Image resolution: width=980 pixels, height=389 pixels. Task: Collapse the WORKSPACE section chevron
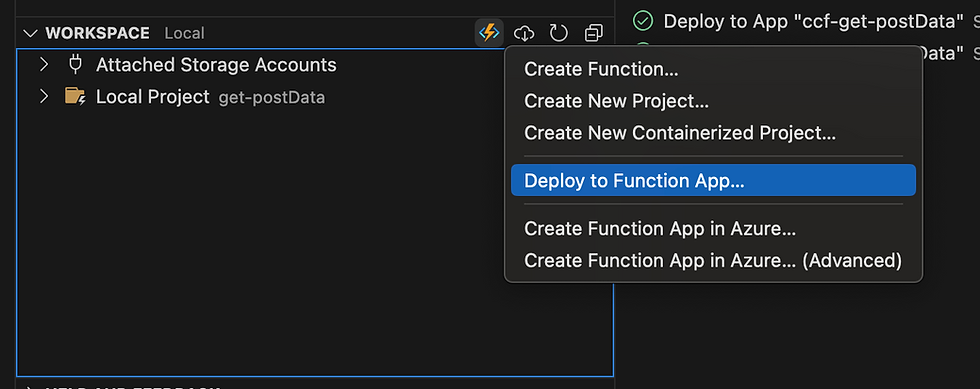point(30,33)
